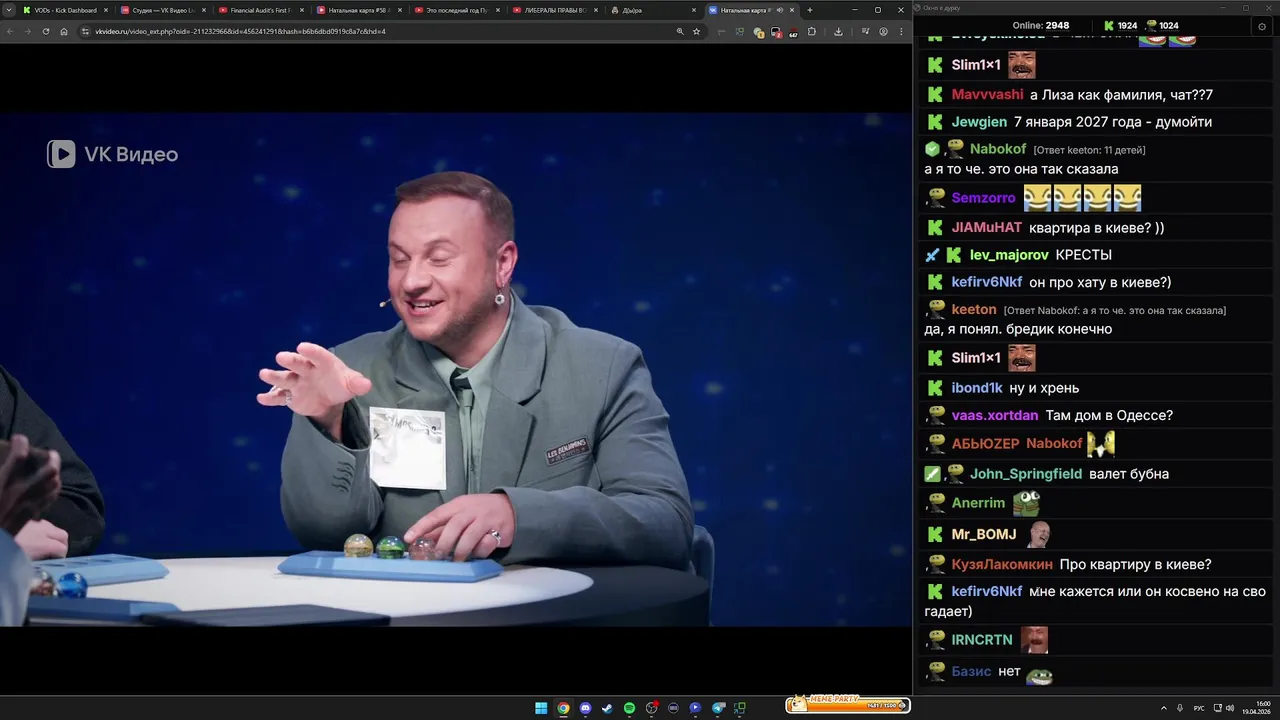Click the VK Видео logo on video
Viewport: 1280px width, 720px height.
click(113, 154)
